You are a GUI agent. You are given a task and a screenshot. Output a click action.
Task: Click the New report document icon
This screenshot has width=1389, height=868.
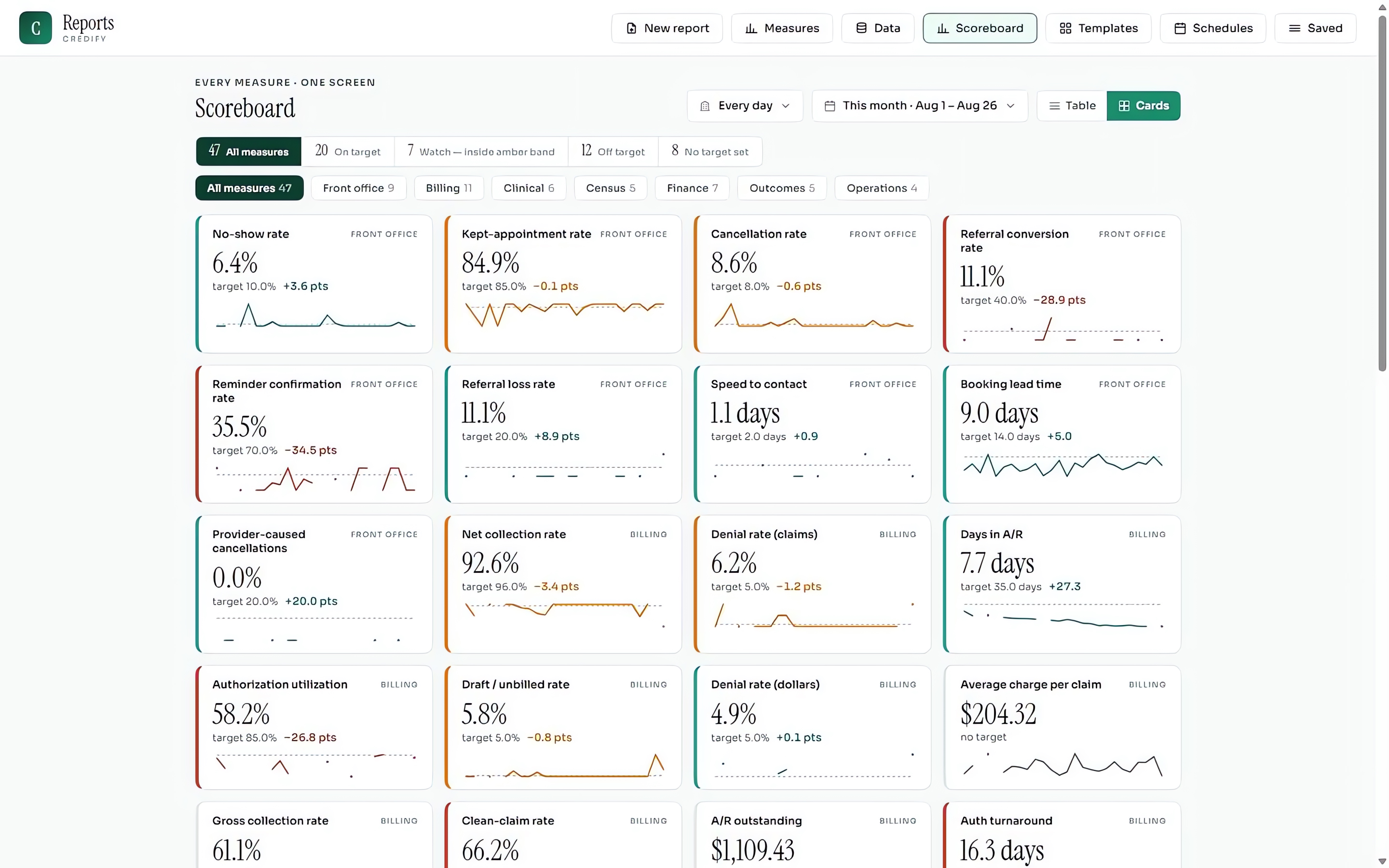[631, 28]
